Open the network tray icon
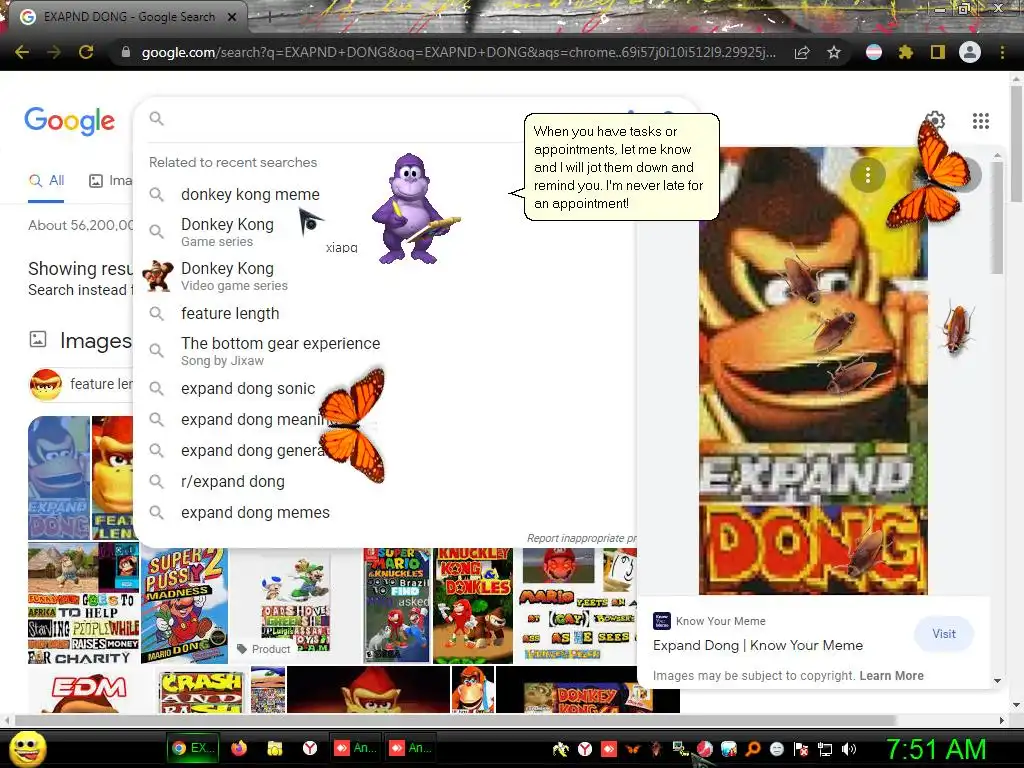The image size is (1024, 768). coord(825,749)
